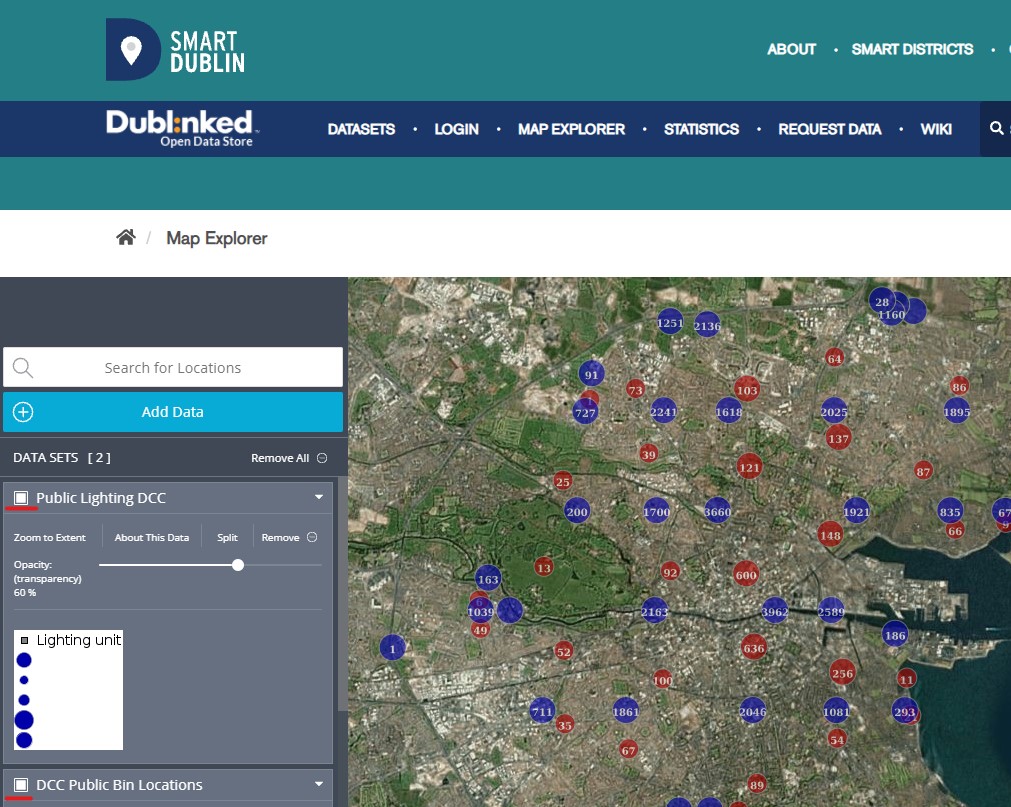Click the Remove All circle icon
Screen dimensions: 1011x807
tap(322, 458)
